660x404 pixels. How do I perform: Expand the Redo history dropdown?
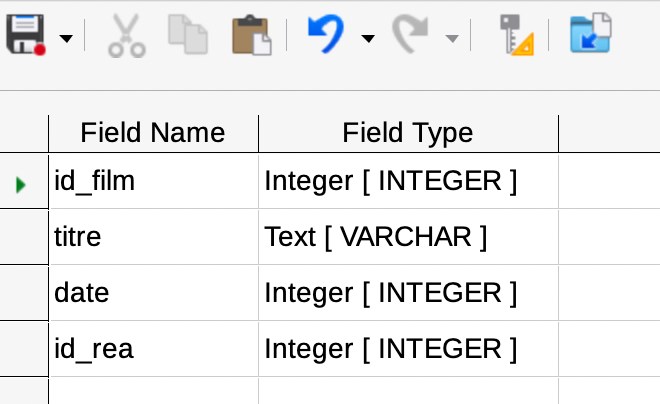452,39
